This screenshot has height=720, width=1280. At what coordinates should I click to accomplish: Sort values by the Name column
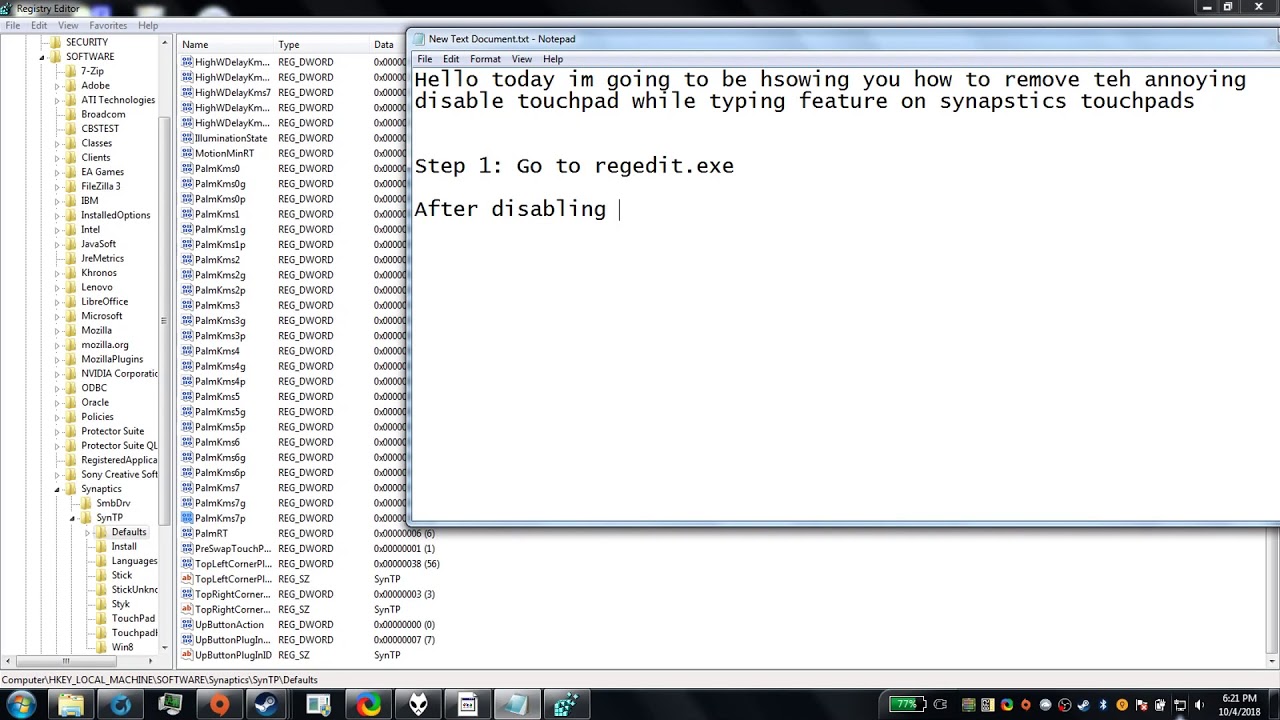tap(226, 44)
